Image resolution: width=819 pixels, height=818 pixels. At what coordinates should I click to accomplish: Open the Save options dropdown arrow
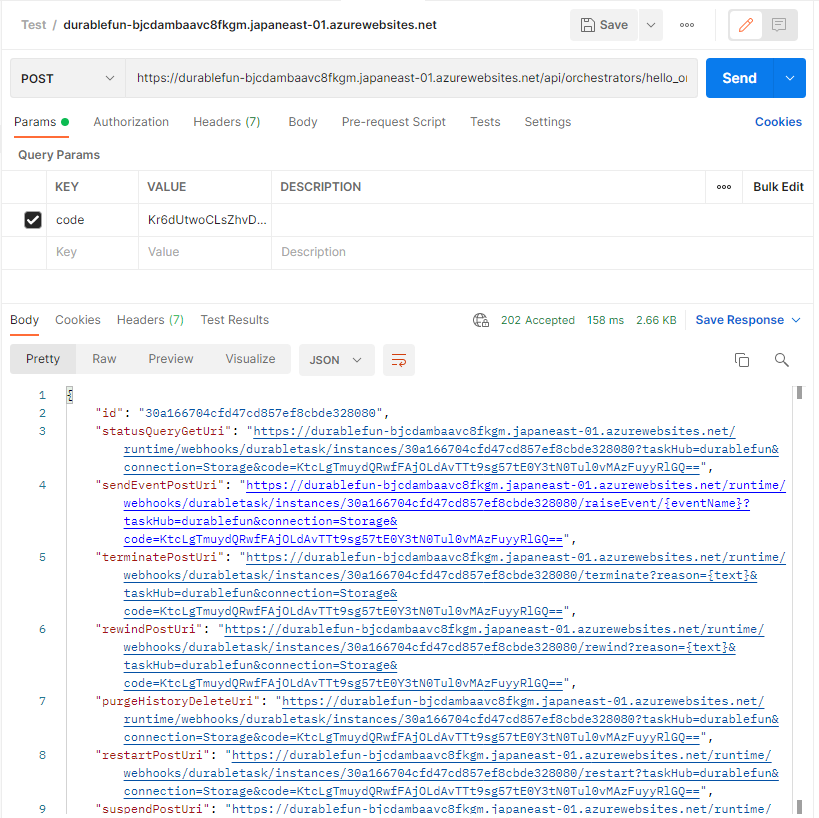pos(651,25)
